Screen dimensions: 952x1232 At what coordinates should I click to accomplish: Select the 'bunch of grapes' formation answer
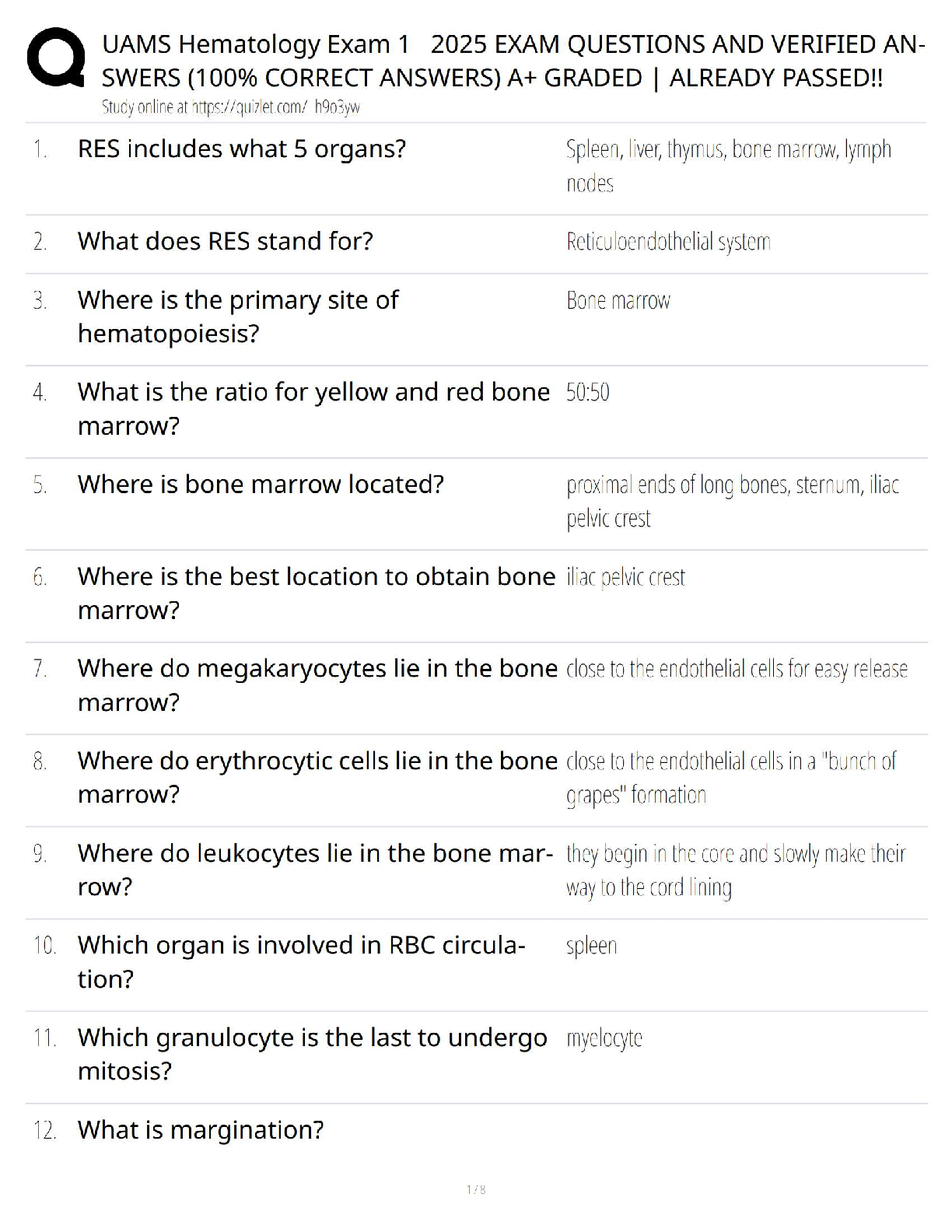pos(731,778)
